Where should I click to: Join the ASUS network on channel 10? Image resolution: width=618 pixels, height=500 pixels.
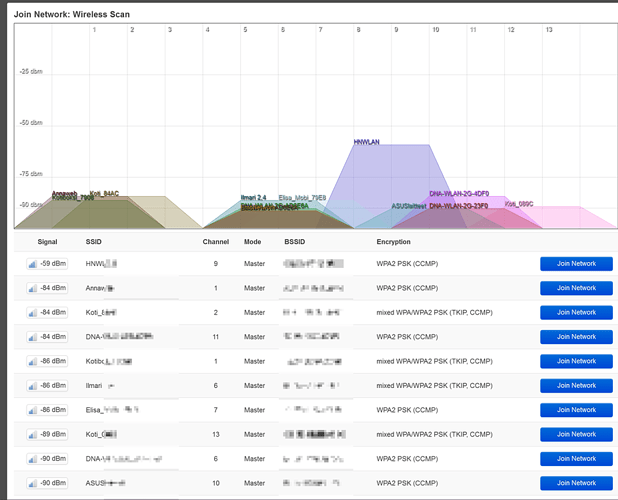pos(576,483)
